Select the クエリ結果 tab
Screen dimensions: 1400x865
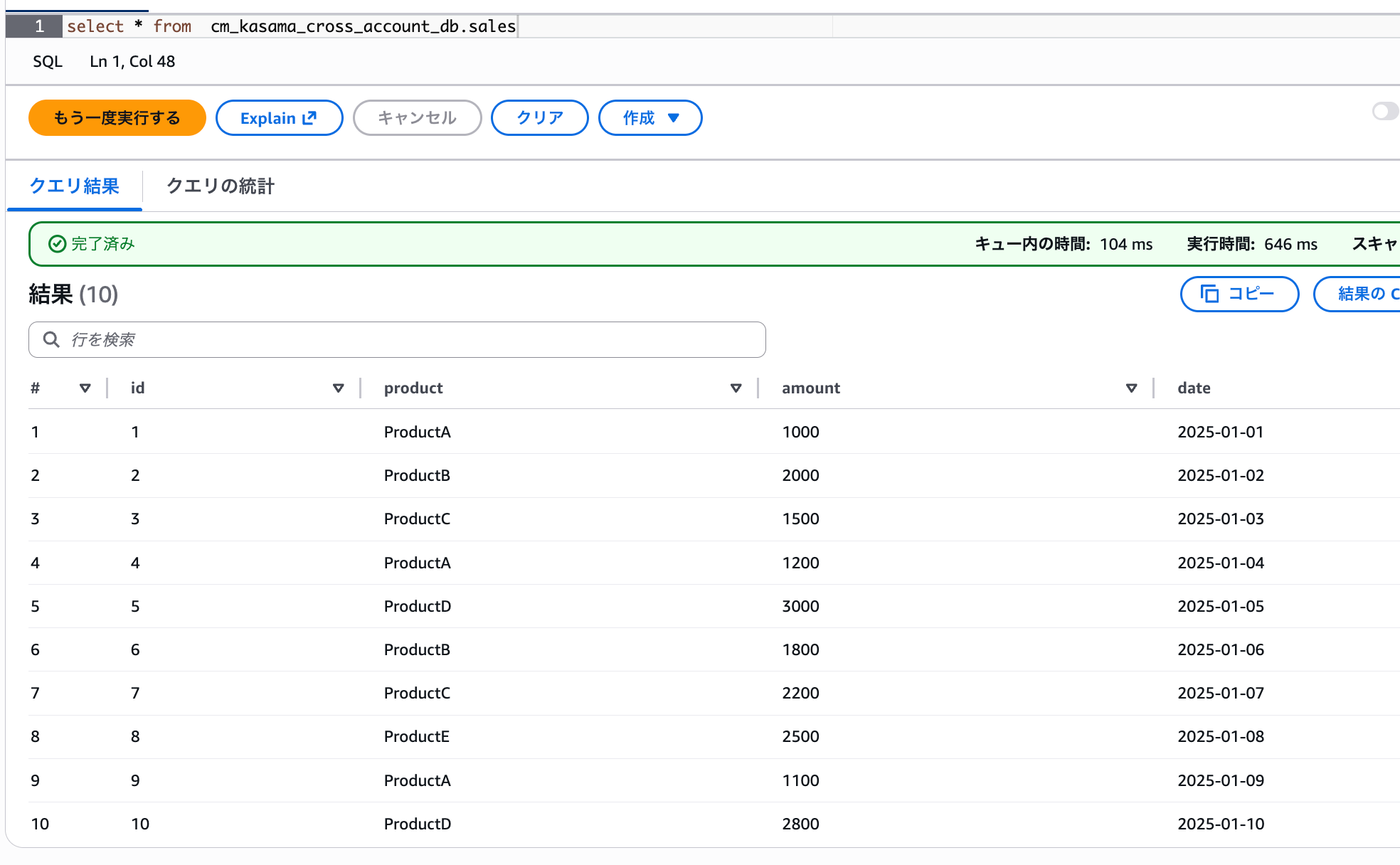pyautogui.click(x=74, y=186)
